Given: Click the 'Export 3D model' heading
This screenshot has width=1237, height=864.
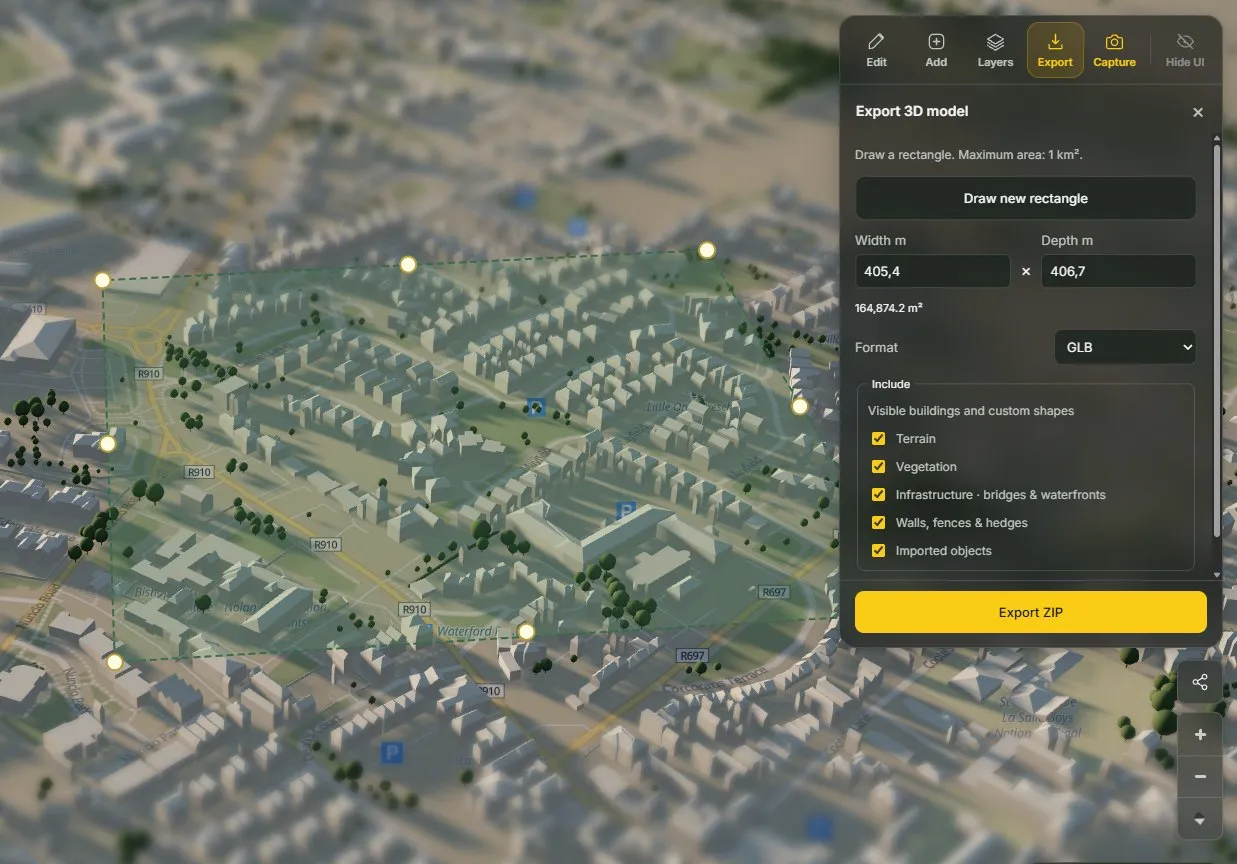Looking at the screenshot, I should (x=912, y=111).
